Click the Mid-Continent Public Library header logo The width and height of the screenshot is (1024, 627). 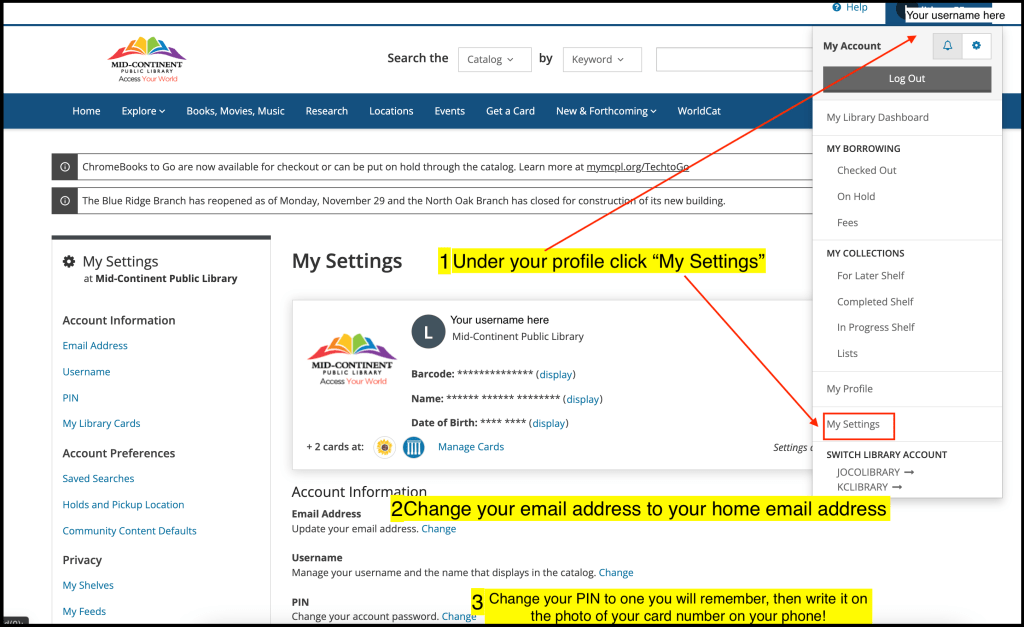[147, 60]
